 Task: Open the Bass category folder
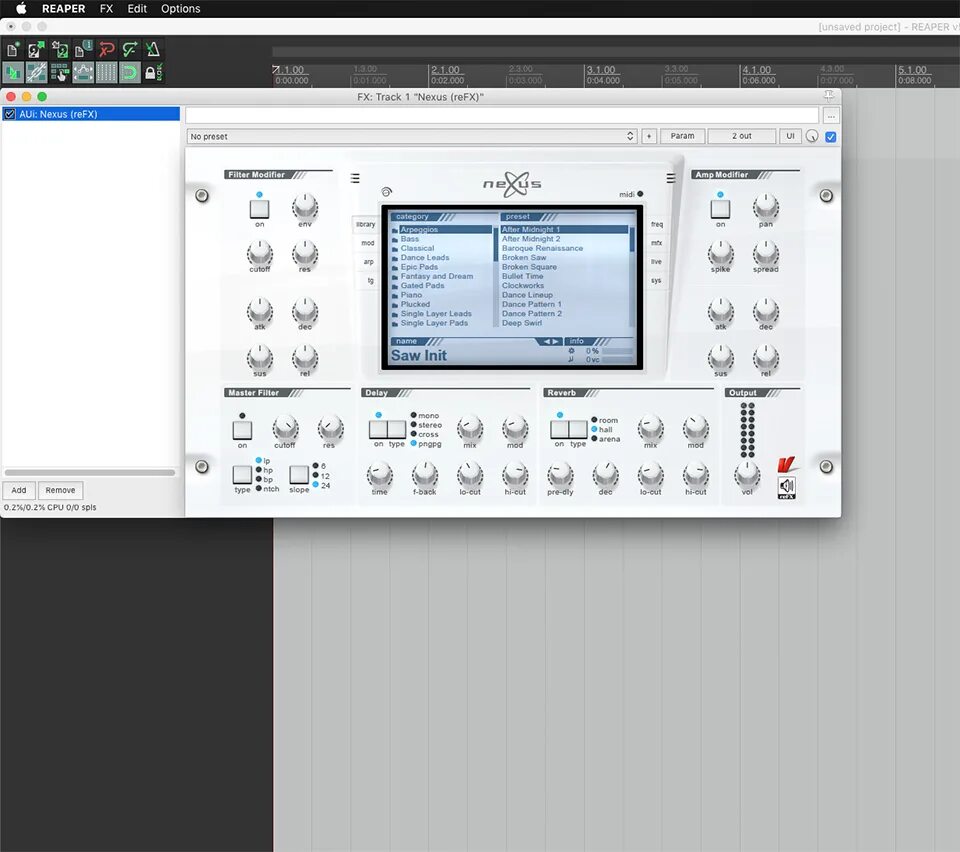click(441, 239)
